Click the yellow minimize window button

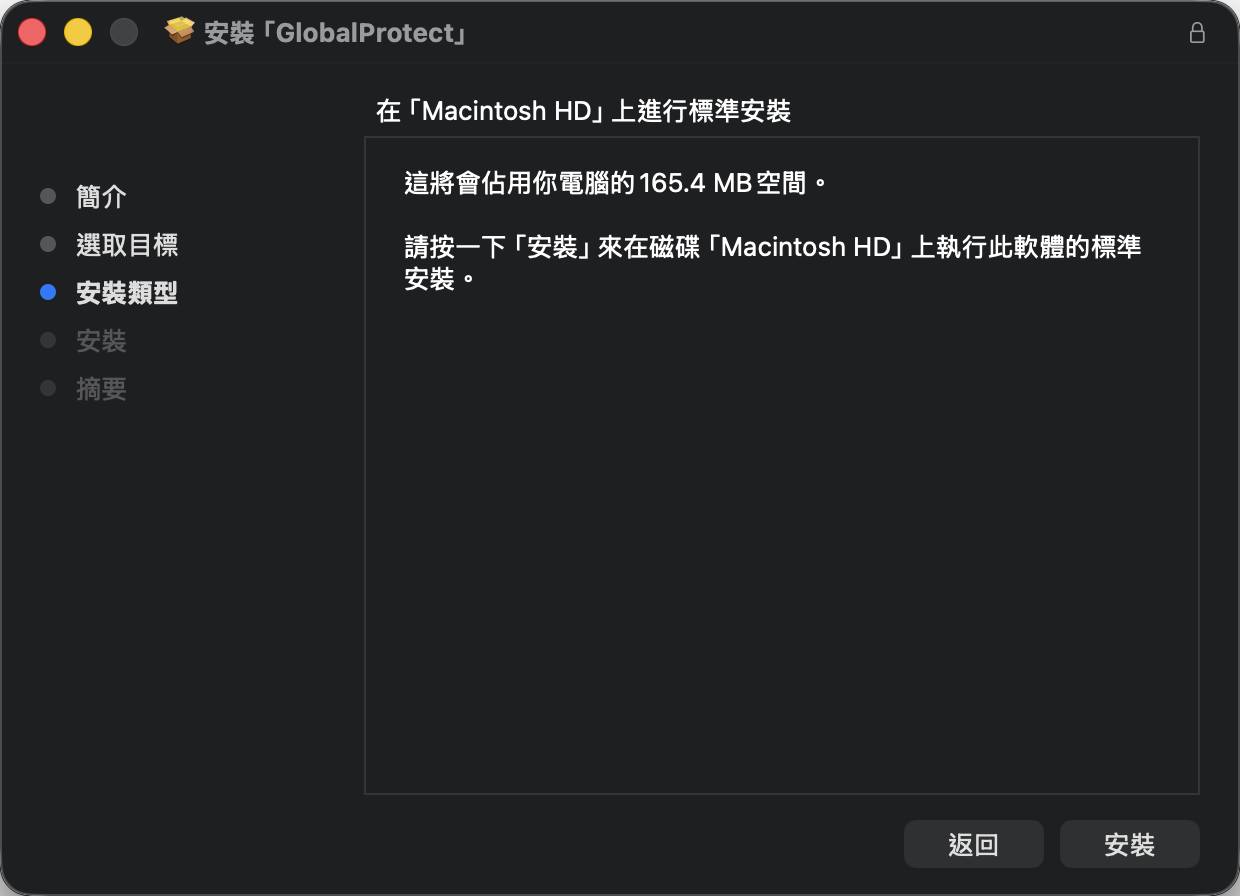(78, 33)
